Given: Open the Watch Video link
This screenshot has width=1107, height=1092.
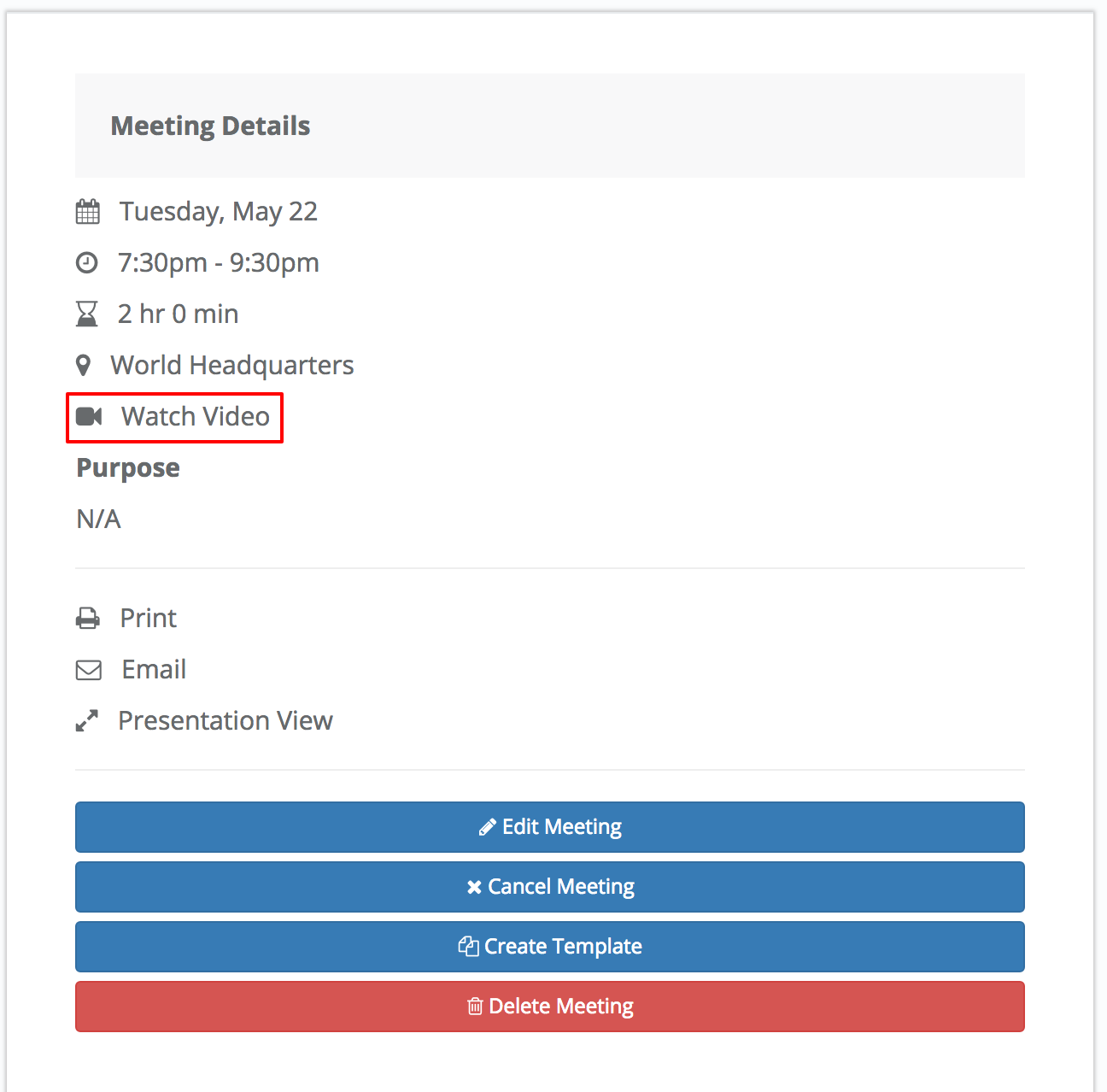Looking at the screenshot, I should click(196, 416).
